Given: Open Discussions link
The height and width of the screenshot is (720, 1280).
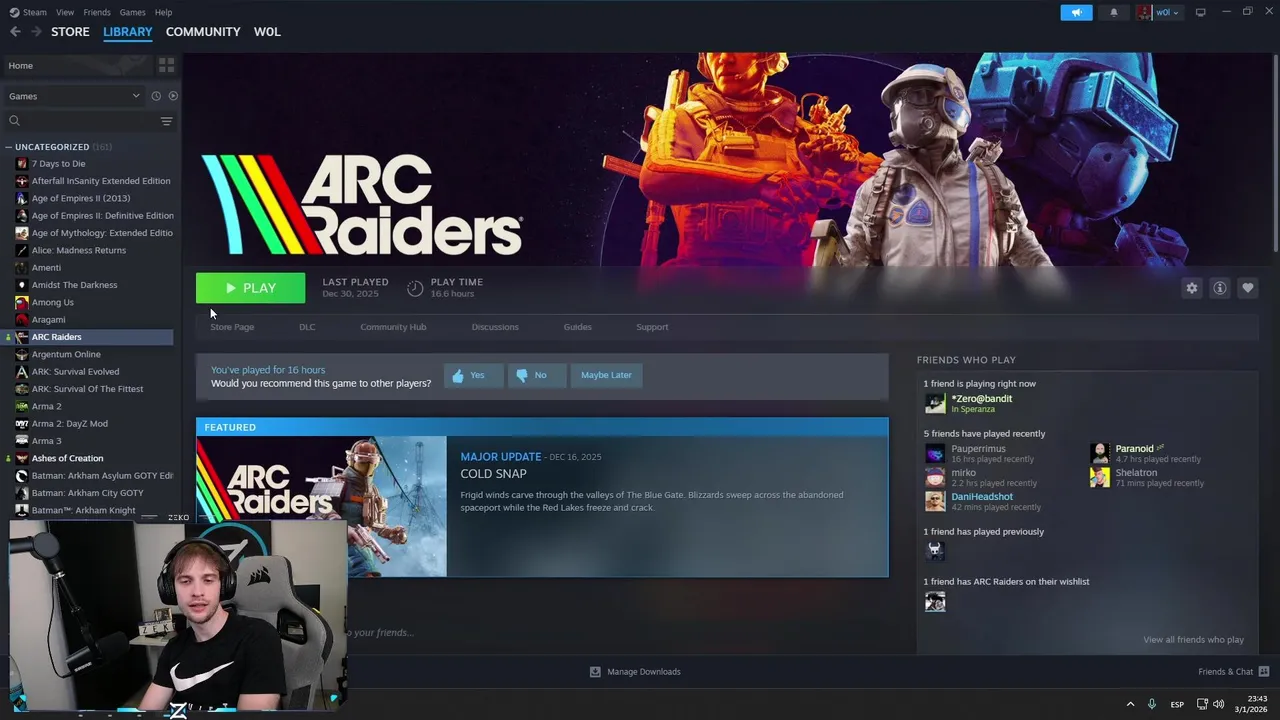Looking at the screenshot, I should click(495, 327).
